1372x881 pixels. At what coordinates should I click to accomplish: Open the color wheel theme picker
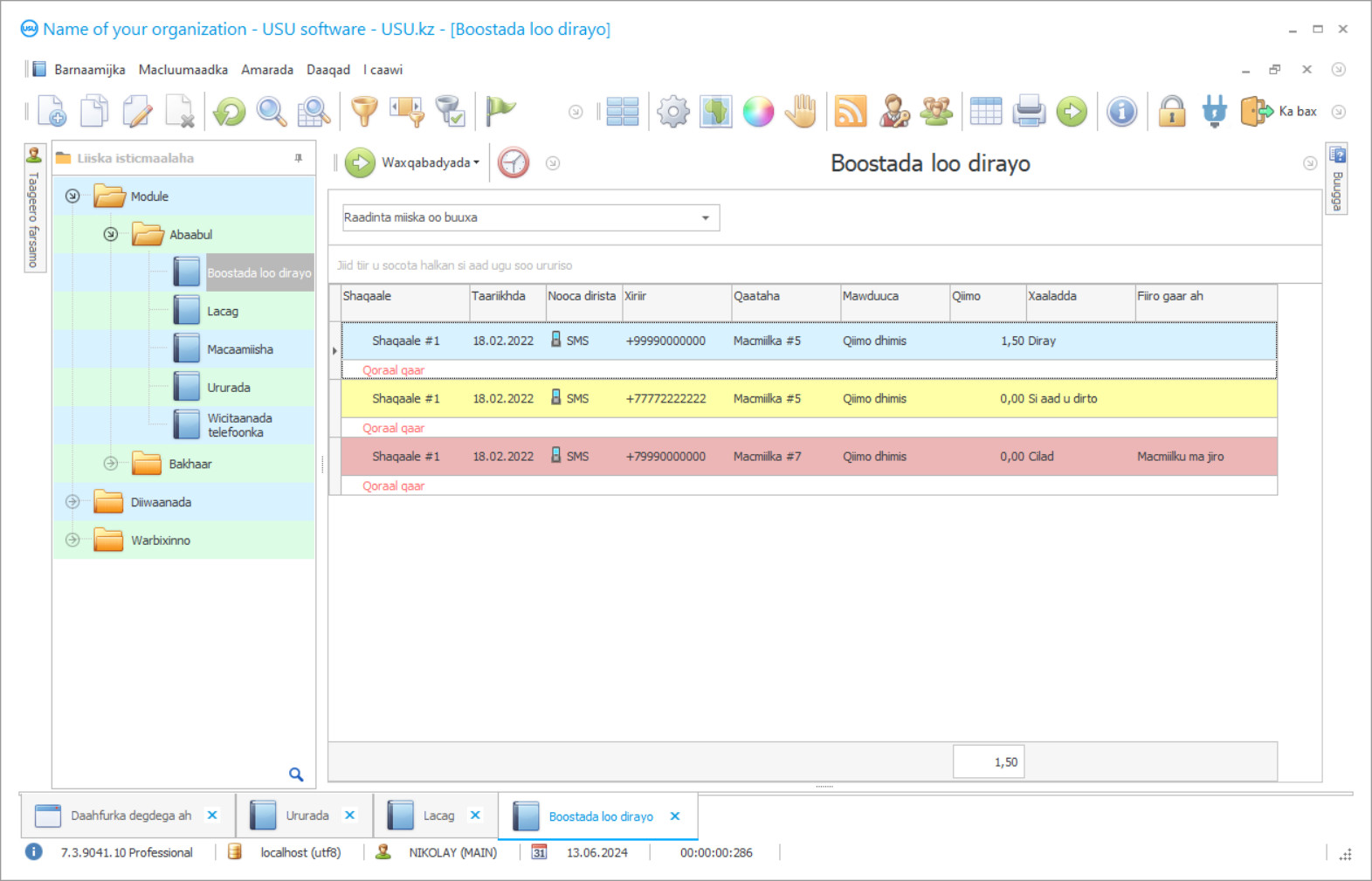pyautogui.click(x=758, y=112)
